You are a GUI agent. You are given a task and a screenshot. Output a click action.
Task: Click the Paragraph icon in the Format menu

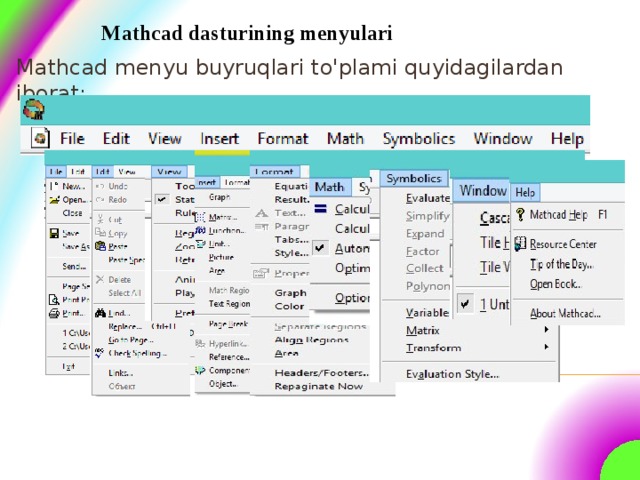261,226
